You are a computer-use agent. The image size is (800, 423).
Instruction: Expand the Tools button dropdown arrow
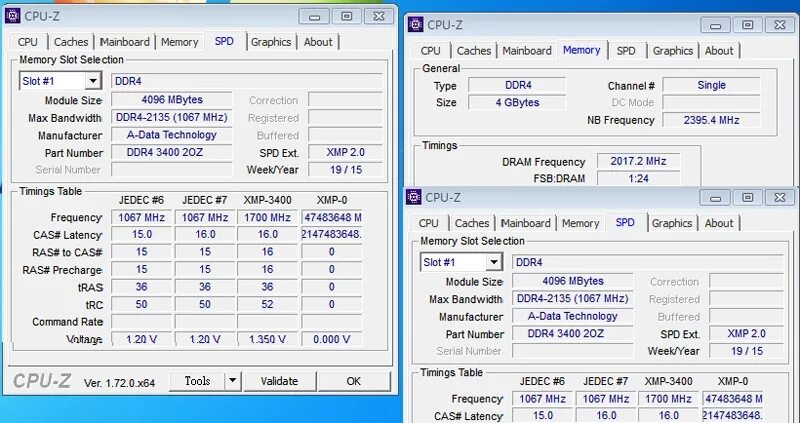[x=232, y=381]
